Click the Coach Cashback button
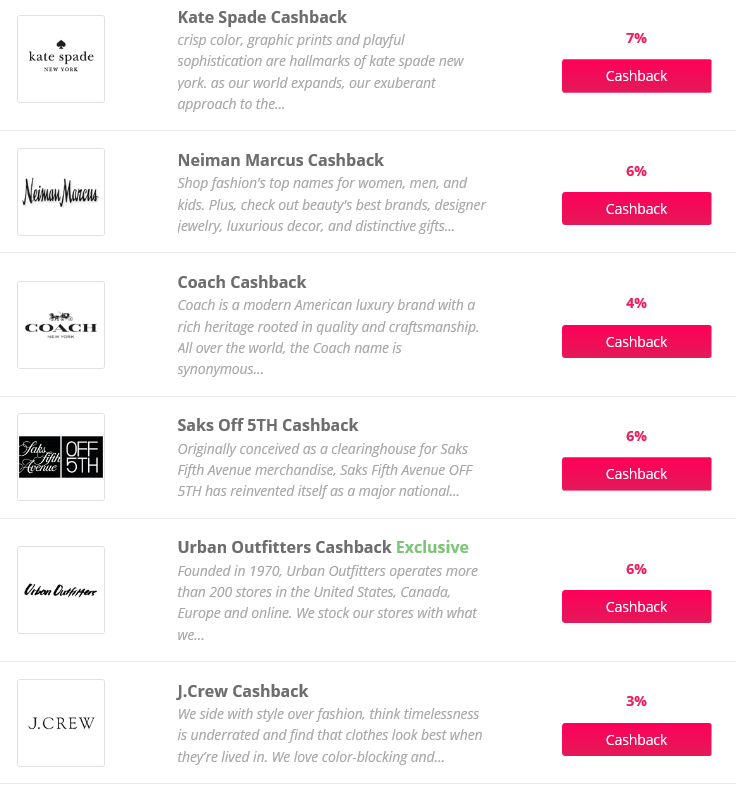The image size is (736, 798). coord(636,341)
